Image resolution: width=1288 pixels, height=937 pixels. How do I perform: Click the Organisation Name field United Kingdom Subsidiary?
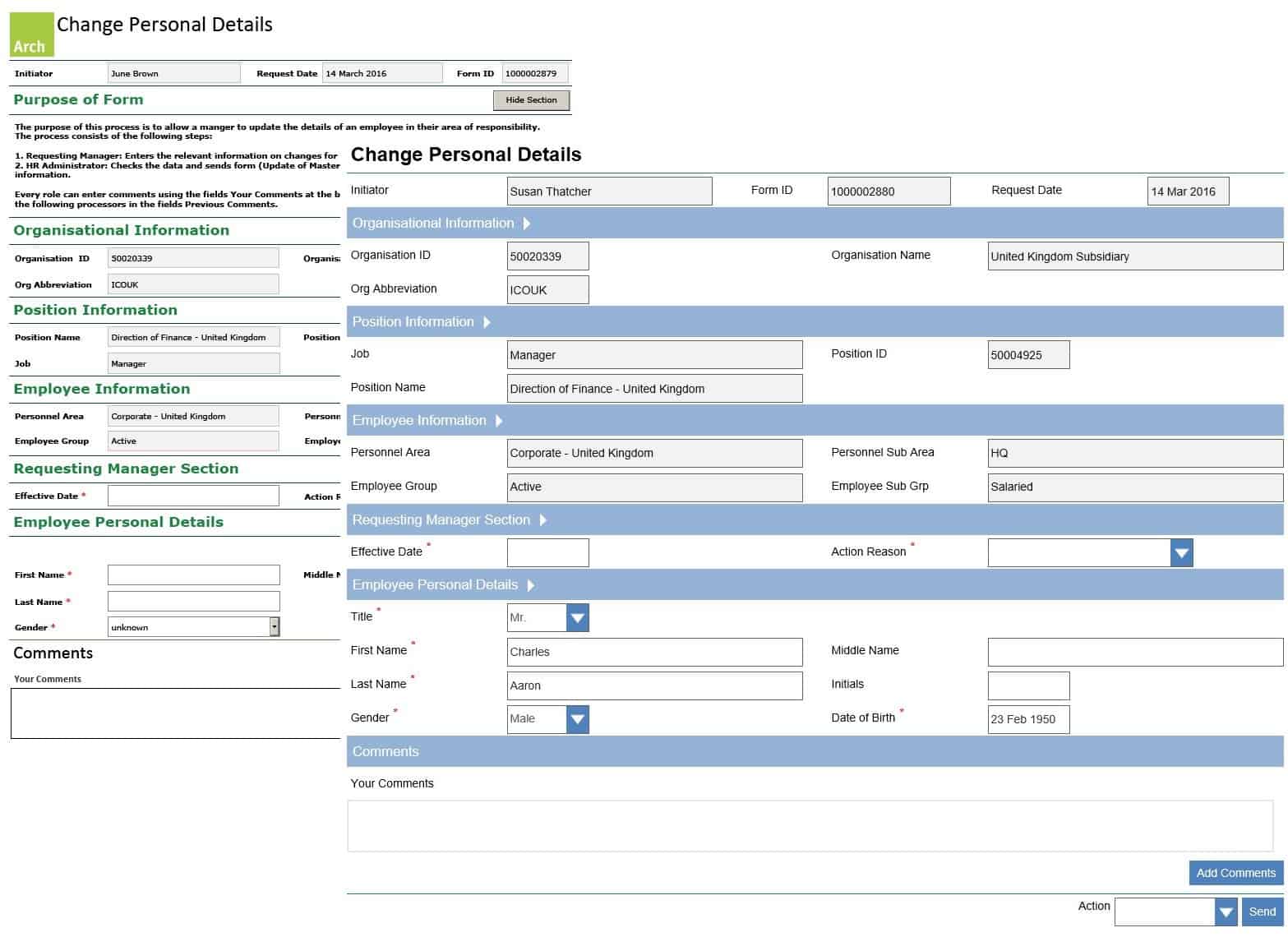pyautogui.click(x=1135, y=256)
